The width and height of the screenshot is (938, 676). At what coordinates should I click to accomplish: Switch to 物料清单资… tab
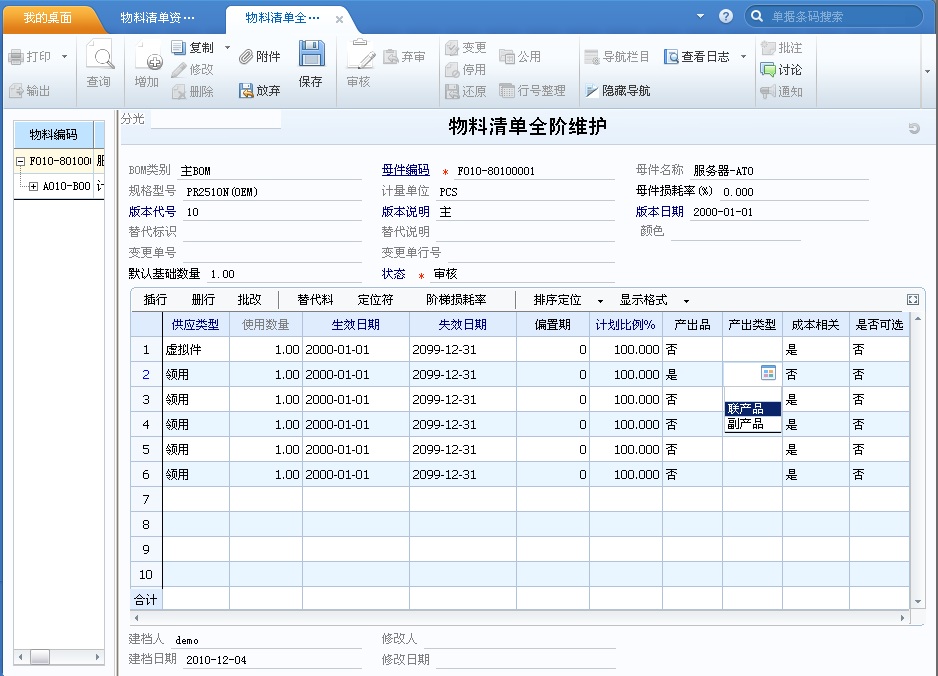(x=157, y=17)
